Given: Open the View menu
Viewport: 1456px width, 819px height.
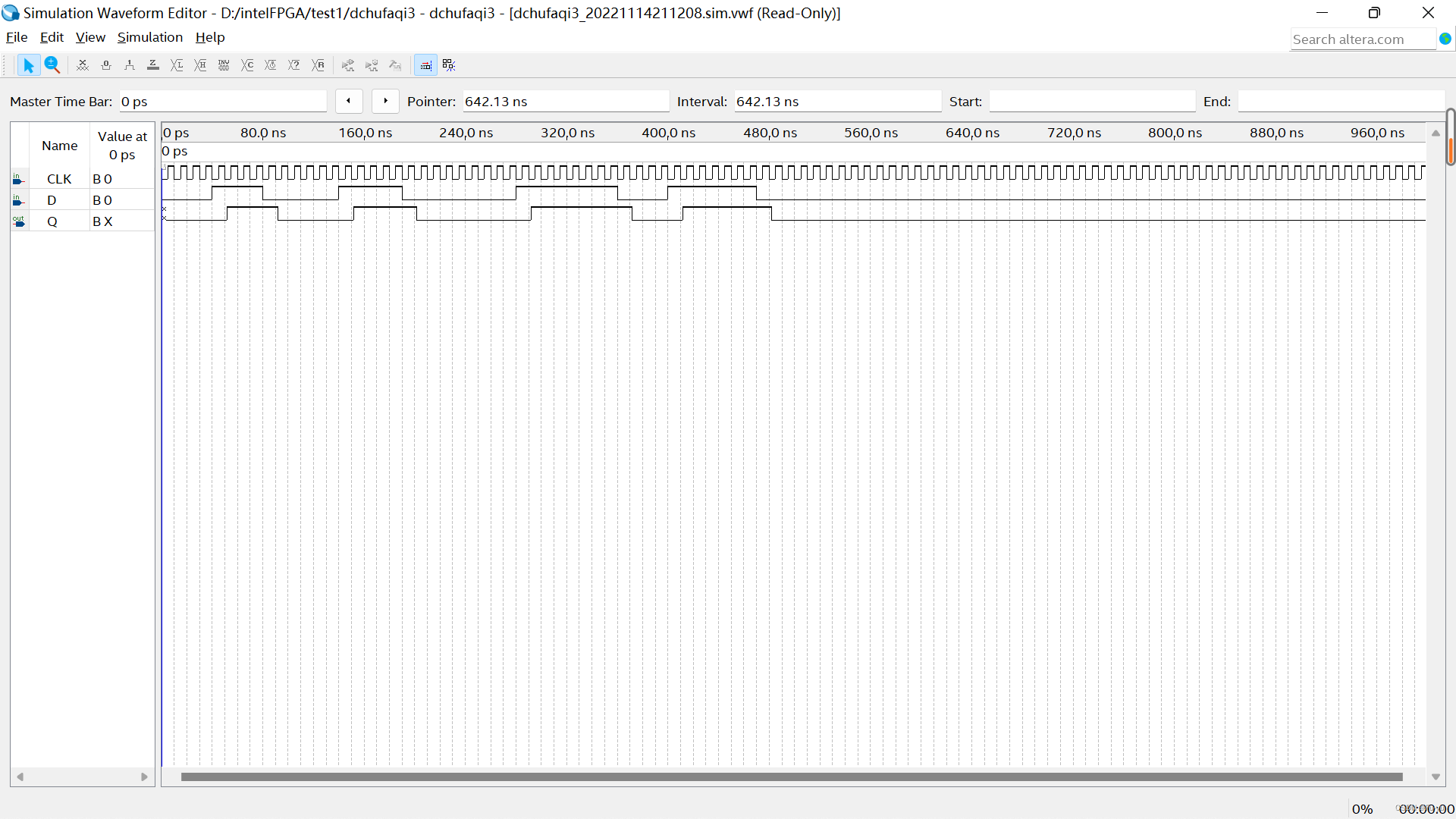Looking at the screenshot, I should pos(90,37).
